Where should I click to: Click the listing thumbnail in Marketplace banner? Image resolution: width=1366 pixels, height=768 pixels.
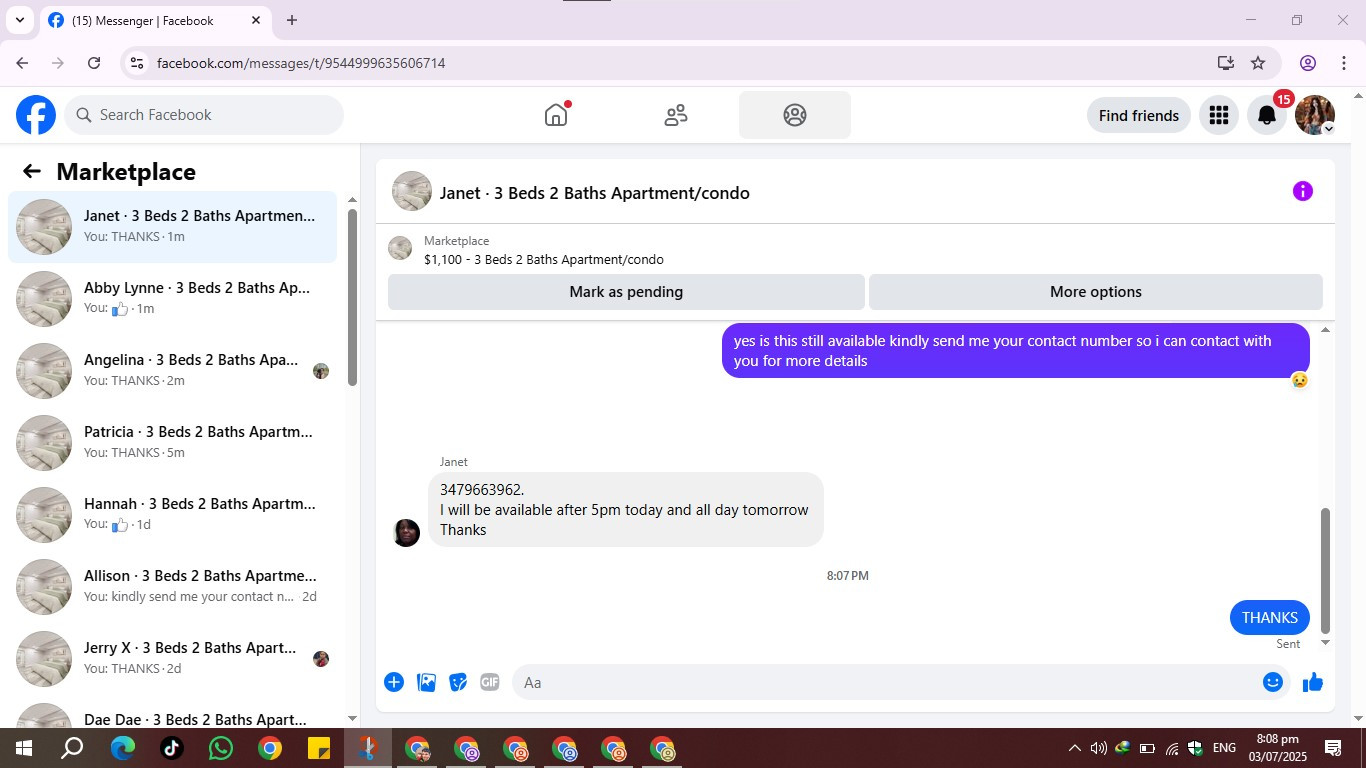coord(400,249)
